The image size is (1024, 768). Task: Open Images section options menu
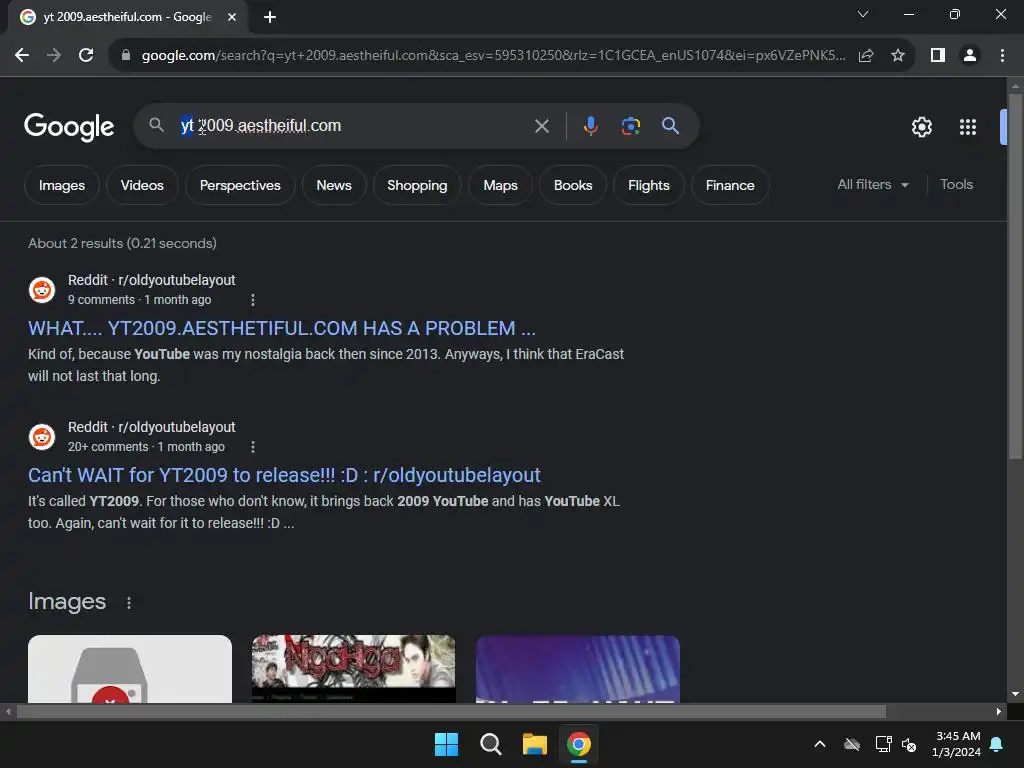pos(129,603)
